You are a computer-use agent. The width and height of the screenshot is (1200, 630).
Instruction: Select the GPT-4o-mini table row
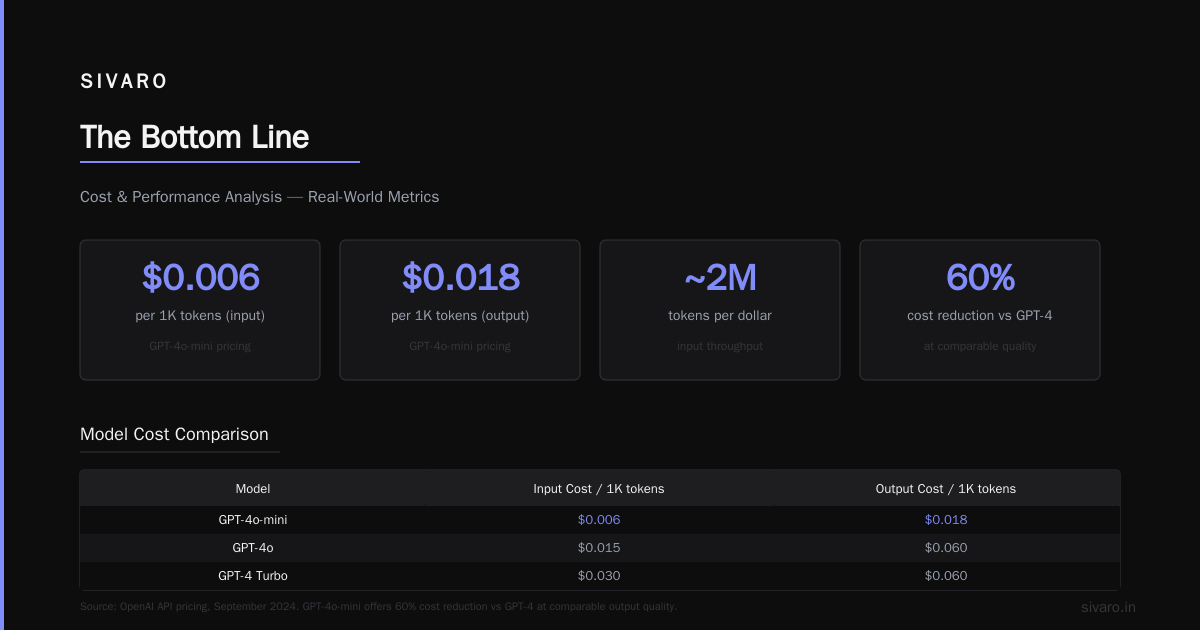pos(600,520)
